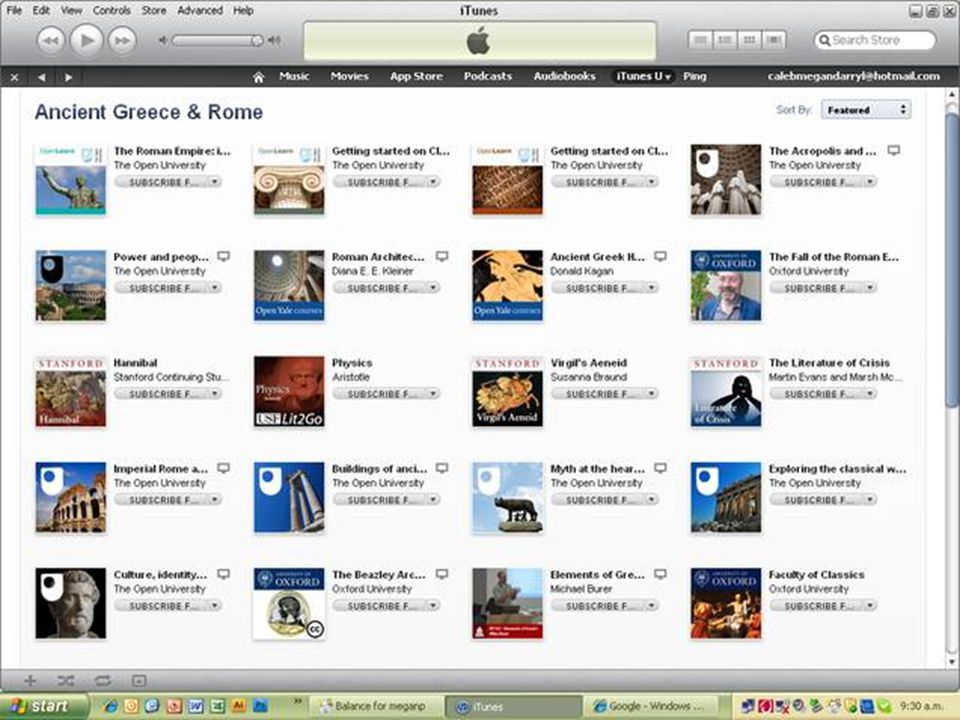Open the File menu

pos(14,10)
